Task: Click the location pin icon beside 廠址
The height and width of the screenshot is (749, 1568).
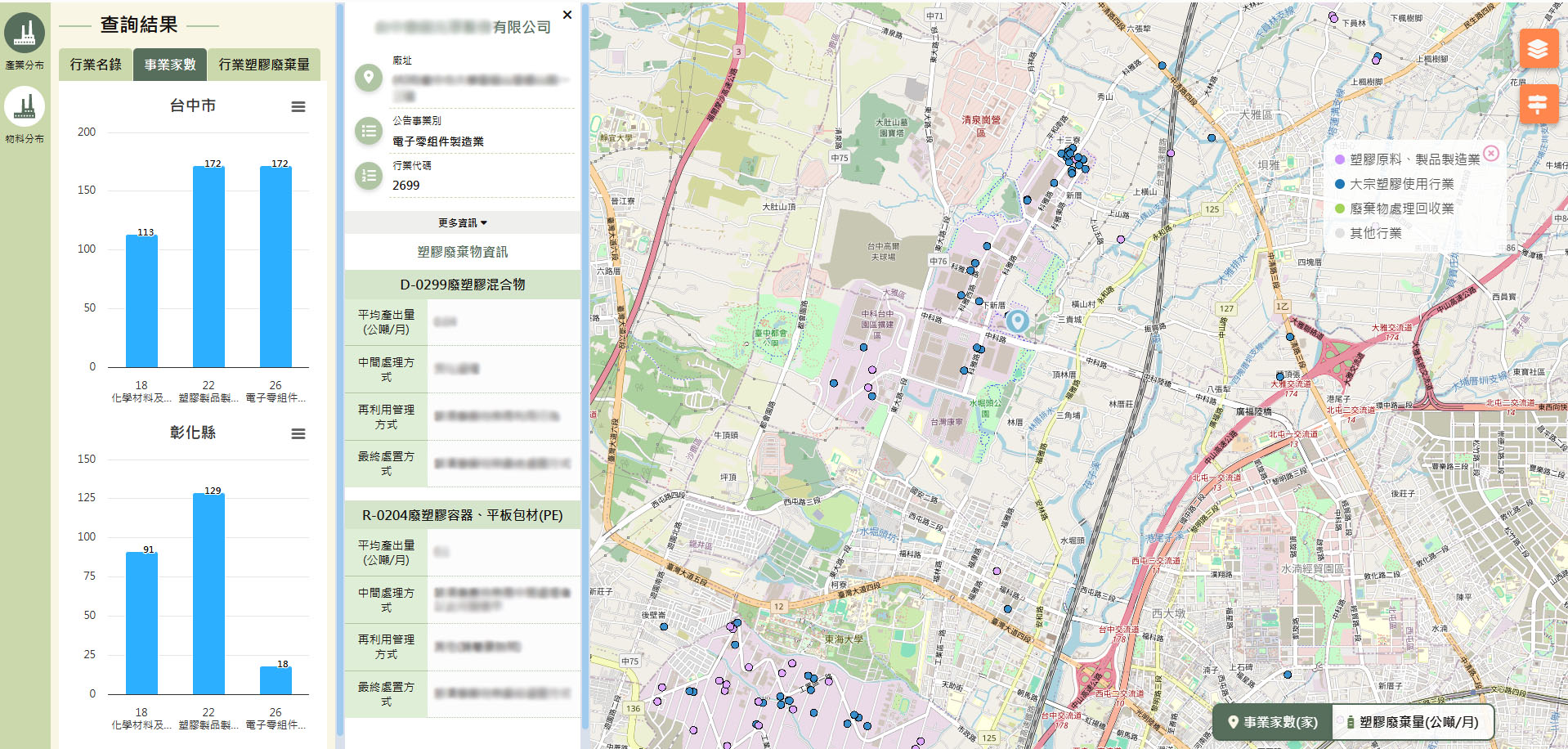Action: tap(368, 78)
